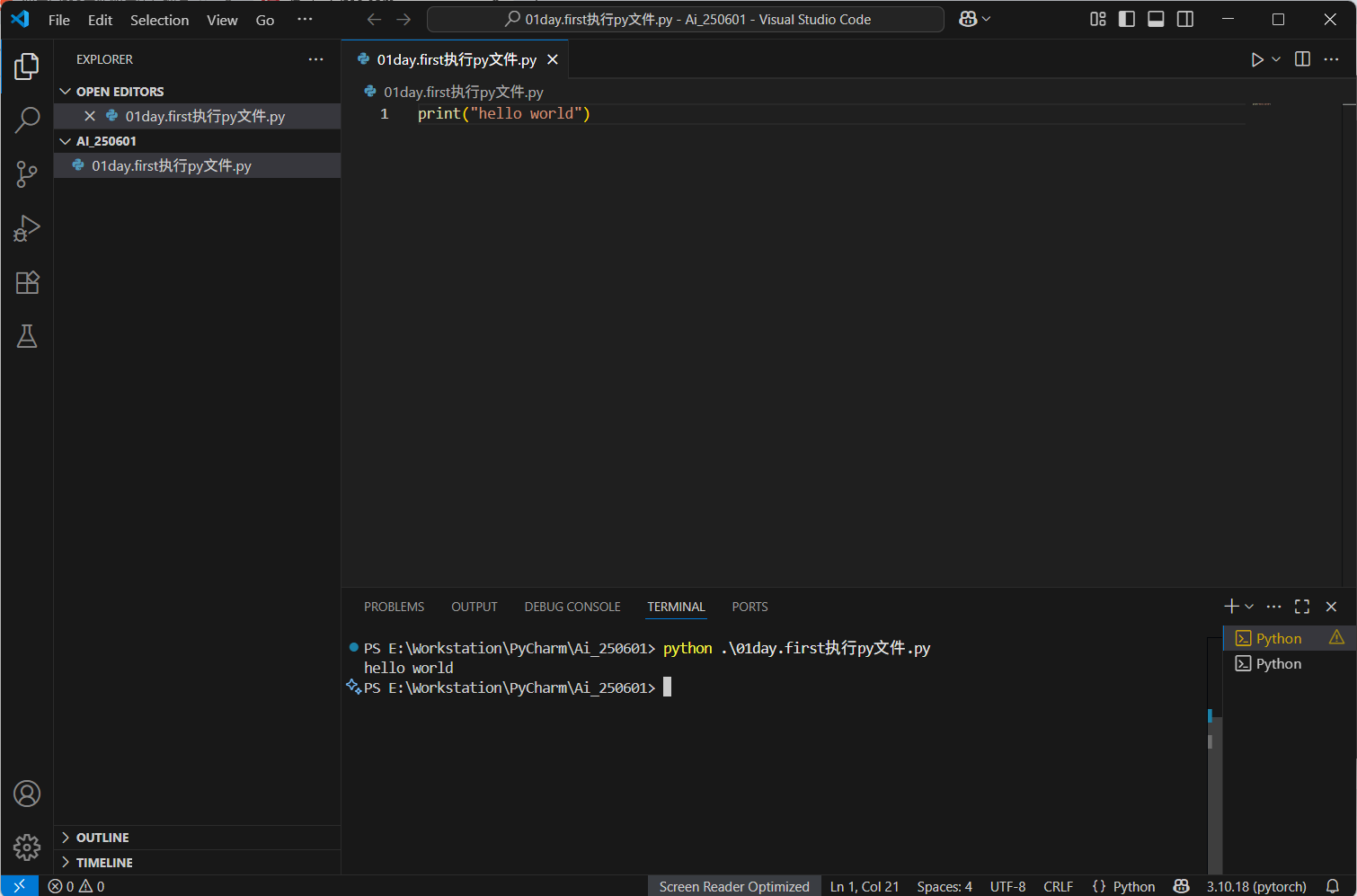Change end of line sequence CRLF
Screen dimensions: 1357x896
[x=1058, y=886]
